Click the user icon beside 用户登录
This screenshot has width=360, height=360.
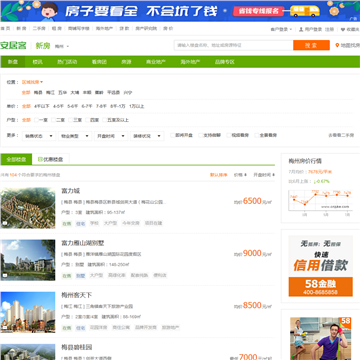tap(301, 29)
